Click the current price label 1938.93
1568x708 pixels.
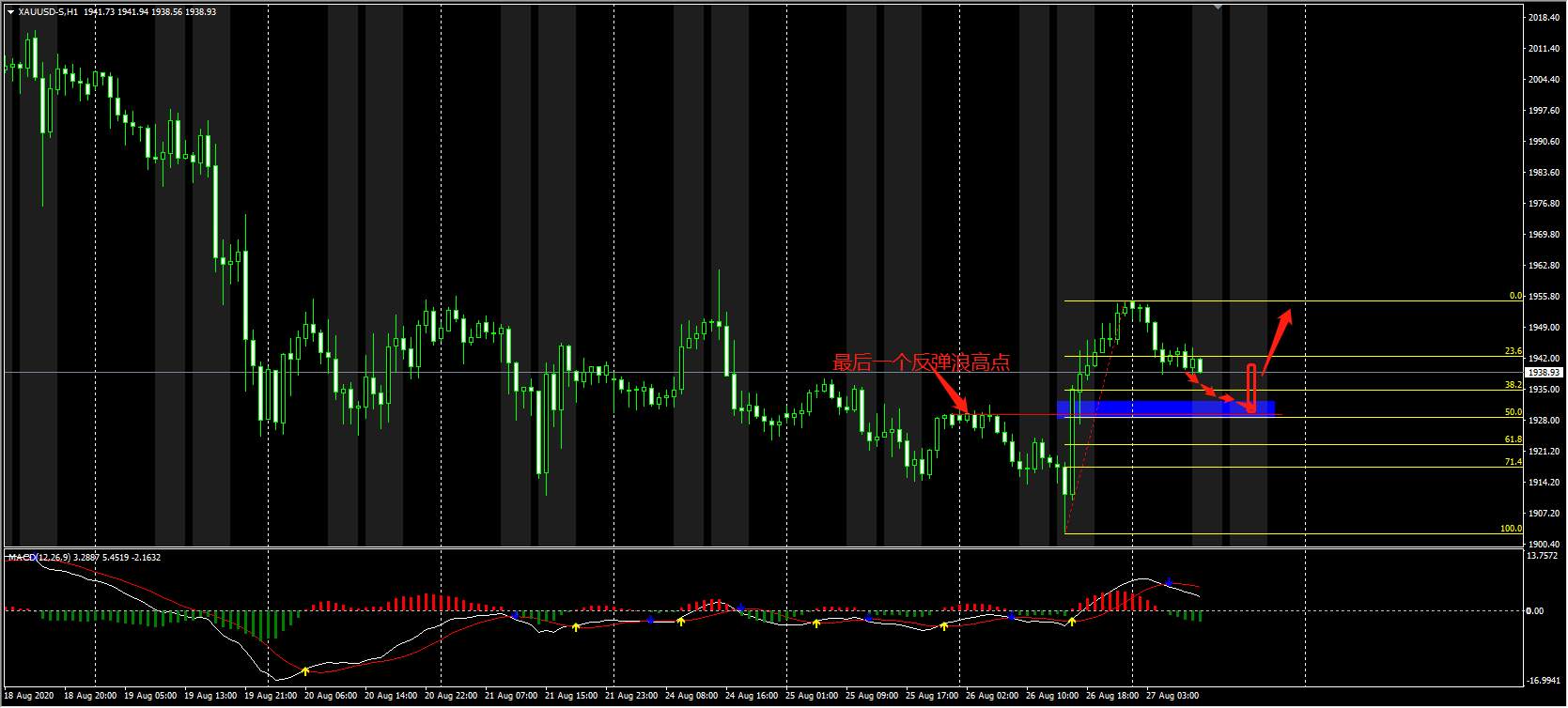[x=1545, y=373]
